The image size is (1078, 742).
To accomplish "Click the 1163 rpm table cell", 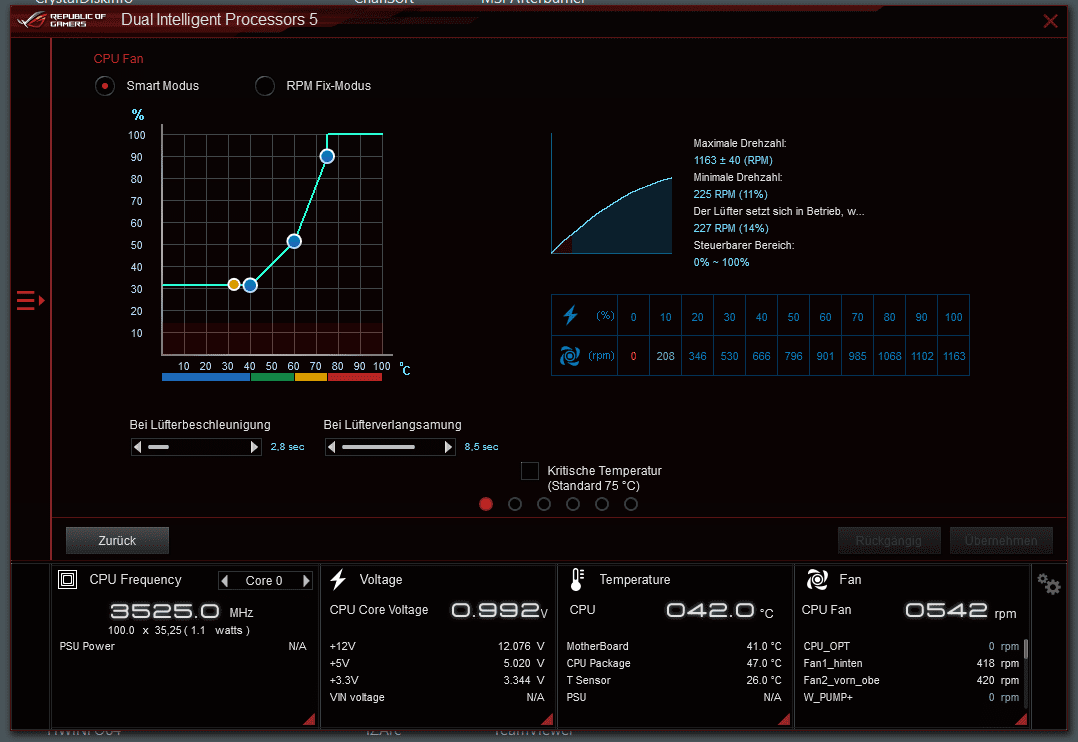I will (x=954, y=356).
